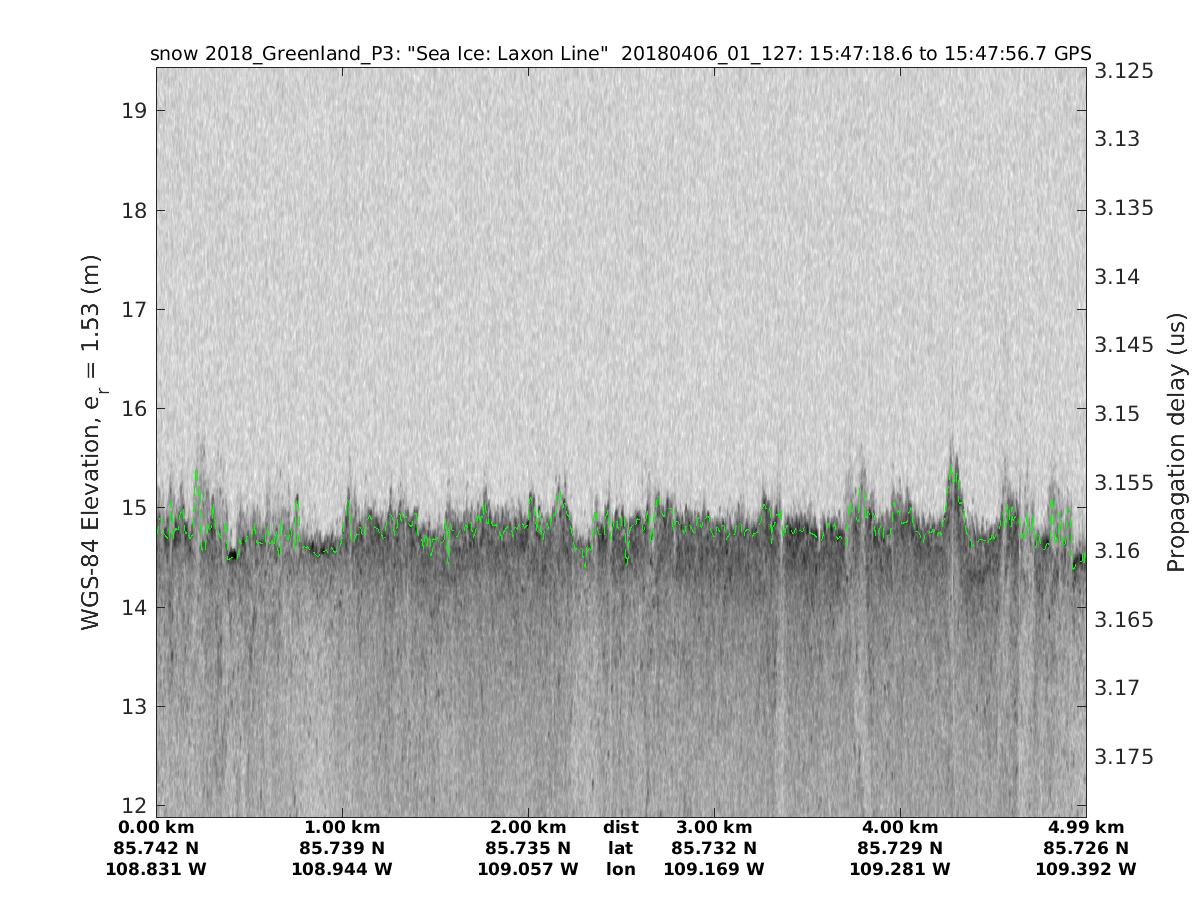Click the 'lon' legend label
The image size is (1200, 900).
point(620,869)
